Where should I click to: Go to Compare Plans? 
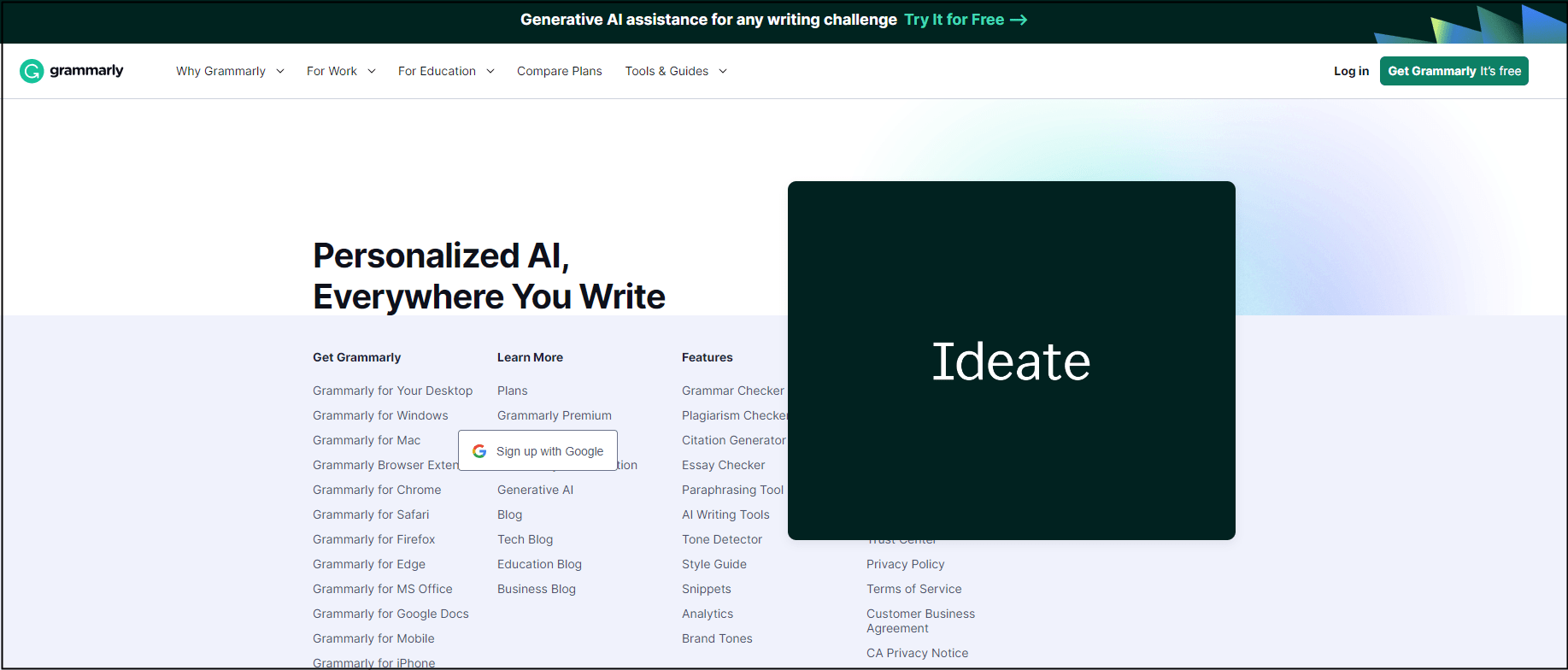coord(559,71)
